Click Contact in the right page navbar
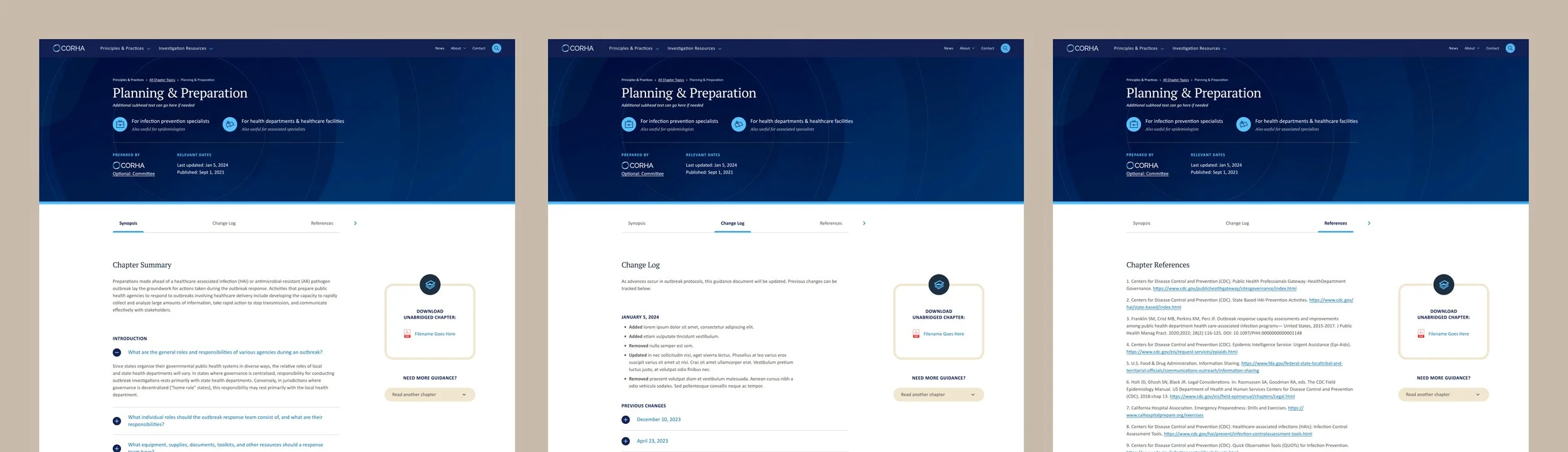The height and width of the screenshot is (452, 1568). pyautogui.click(x=1493, y=48)
